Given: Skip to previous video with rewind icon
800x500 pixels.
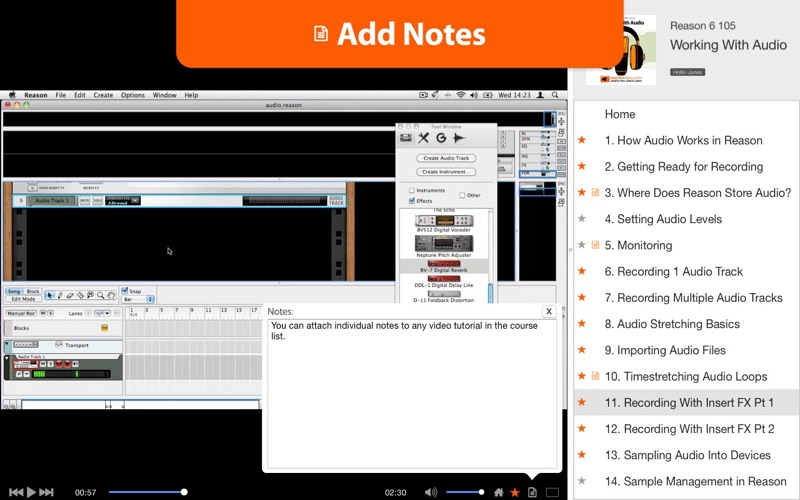Looking at the screenshot, I should point(16,492).
